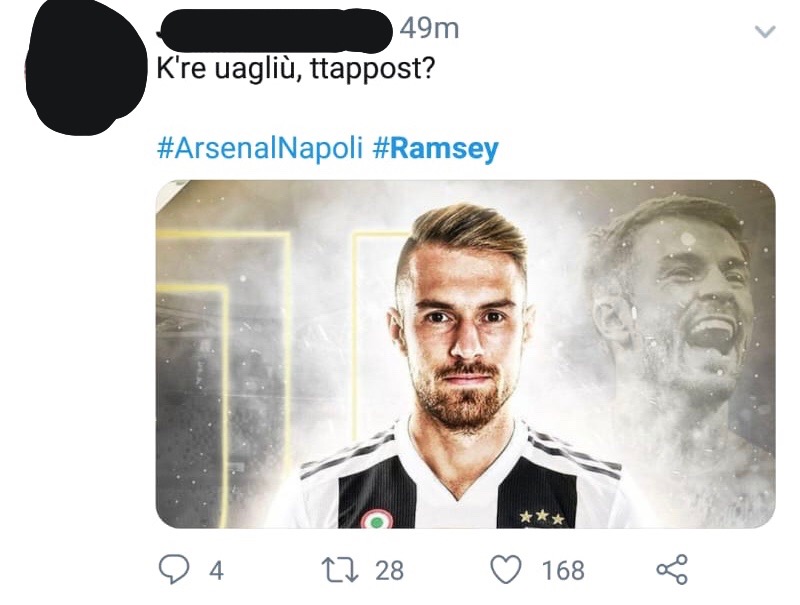
Task: Click the retweet count 28
Action: [389, 570]
